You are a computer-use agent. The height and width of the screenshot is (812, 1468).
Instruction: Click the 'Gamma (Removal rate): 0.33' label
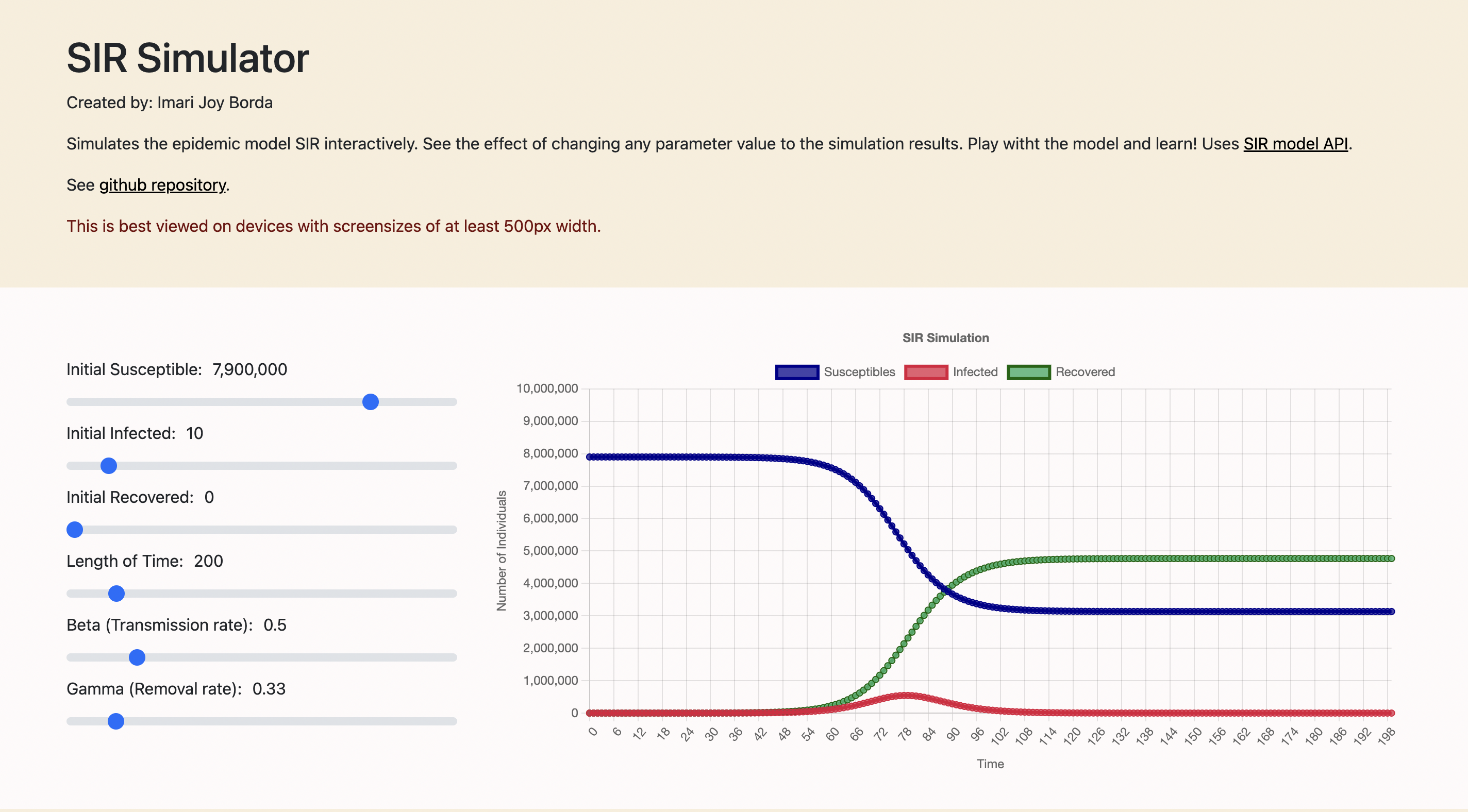[176, 688]
